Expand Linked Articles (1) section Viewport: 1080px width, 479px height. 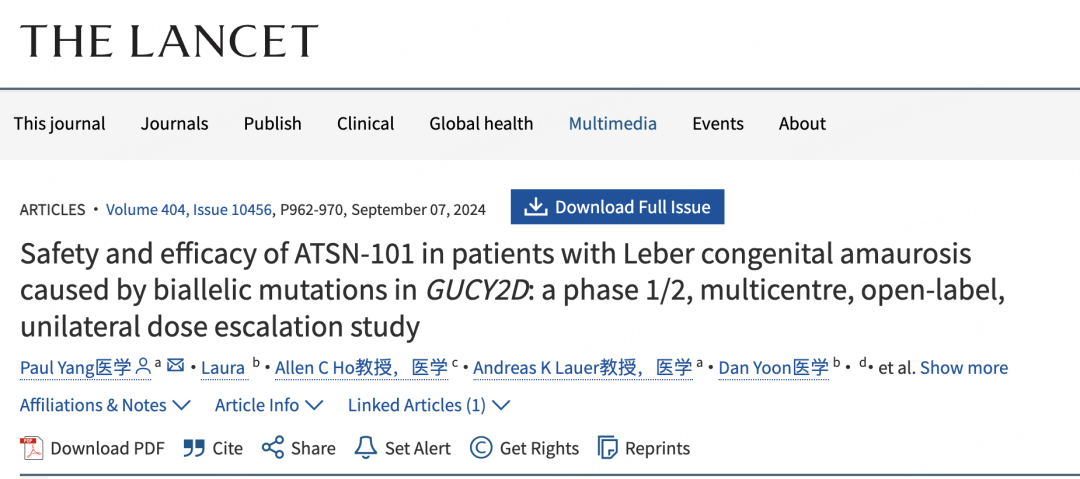click(x=429, y=405)
